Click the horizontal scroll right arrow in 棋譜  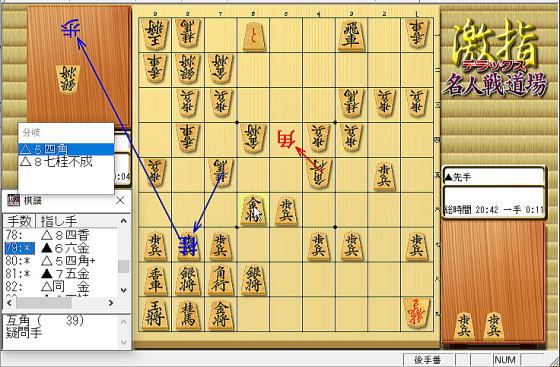point(111,303)
